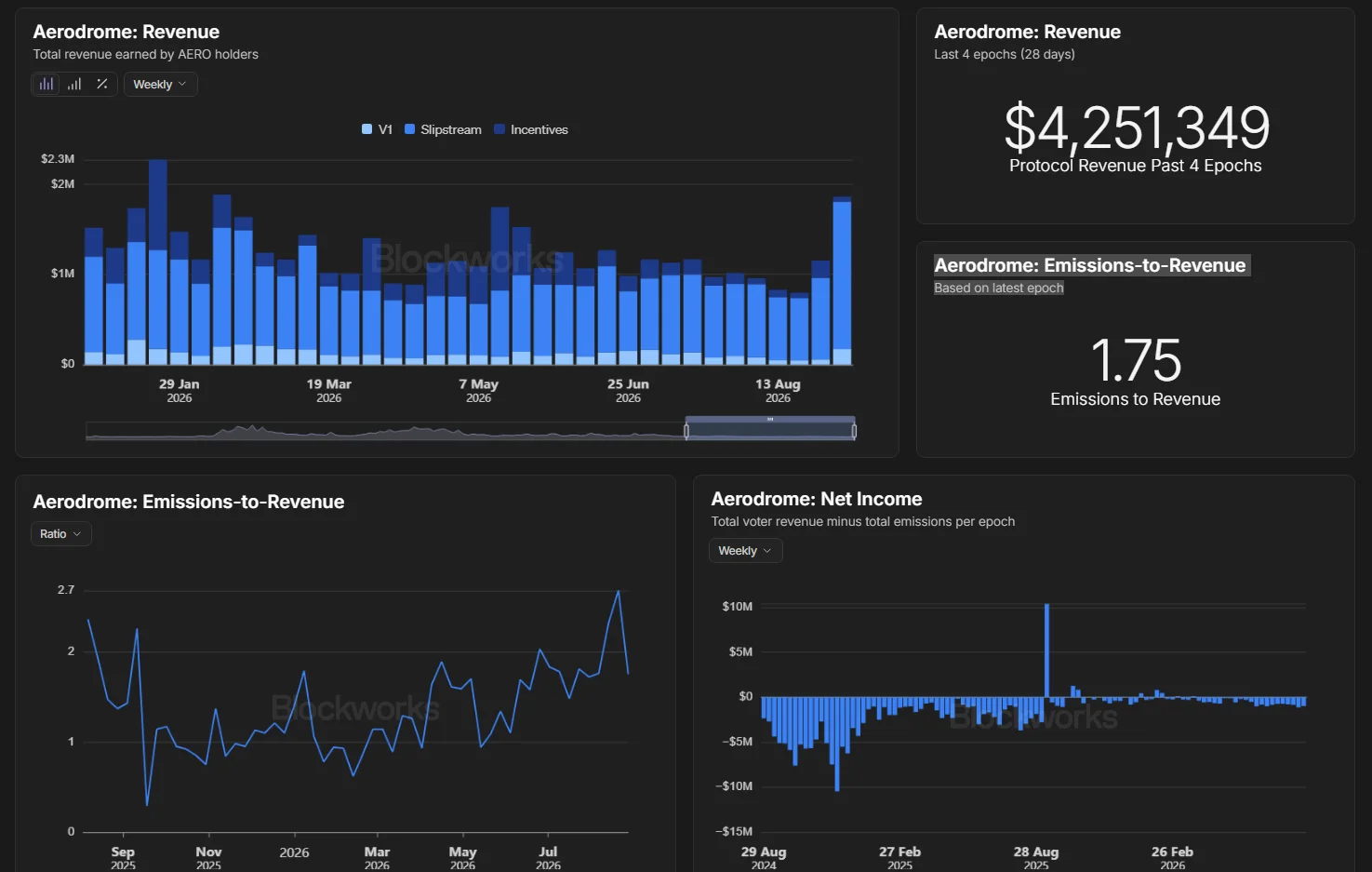
Task: Click the 2.7 ratio y-axis label
Action: point(66,589)
